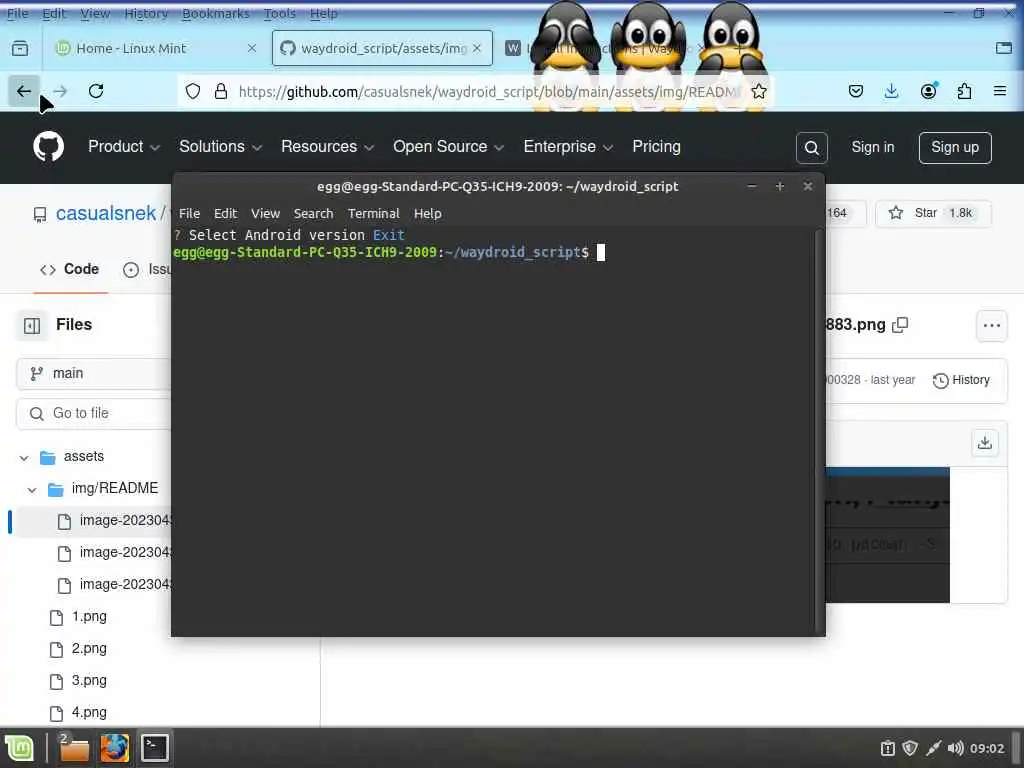This screenshot has width=1024, height=768.
Task: Click the security shield tray icon
Action: point(910,748)
